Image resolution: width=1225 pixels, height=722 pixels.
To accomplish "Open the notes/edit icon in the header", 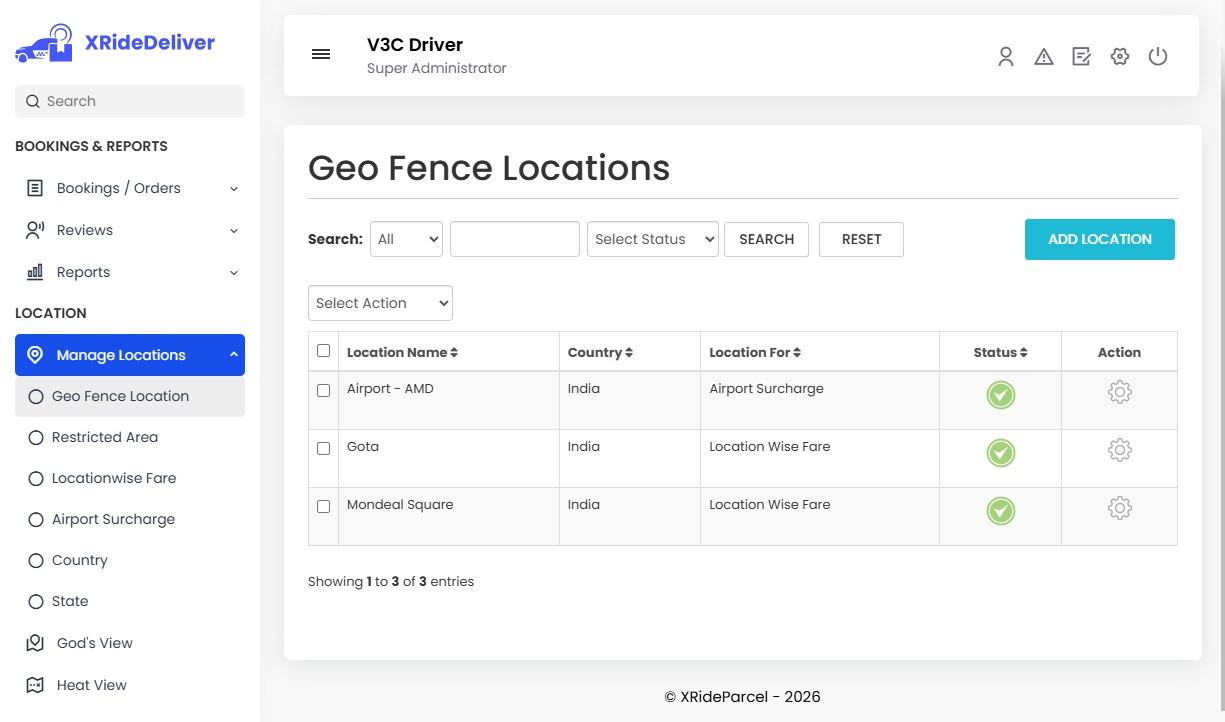I will 1081,57.
